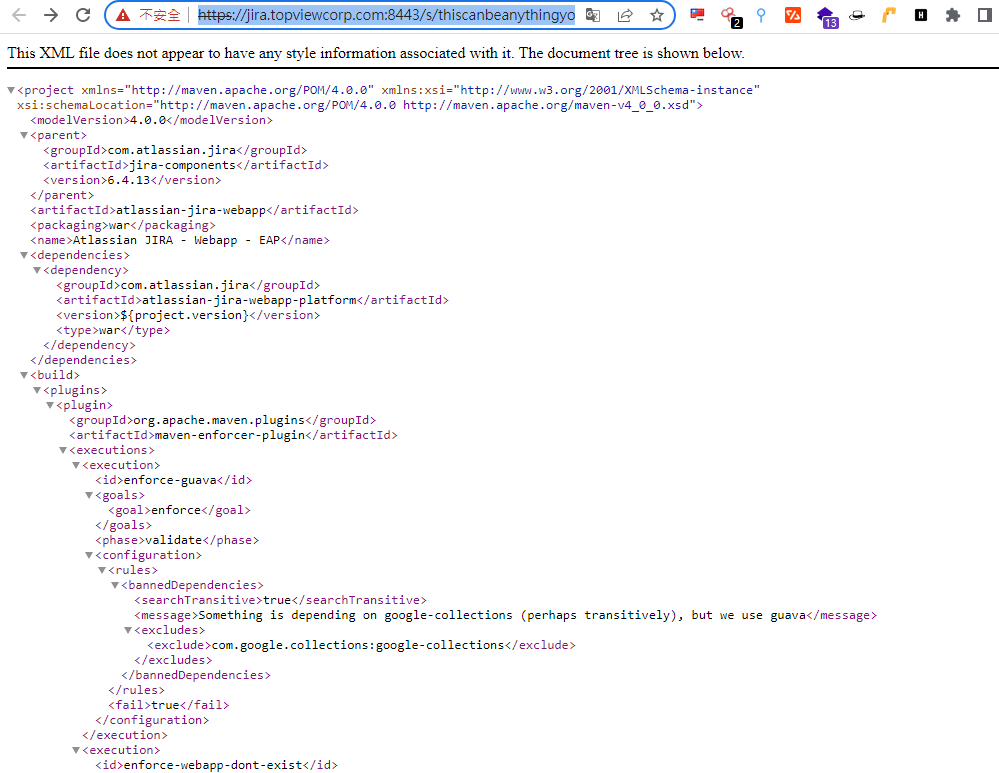Share this page via share icon
Image resolution: width=999 pixels, height=773 pixels.
point(625,15)
